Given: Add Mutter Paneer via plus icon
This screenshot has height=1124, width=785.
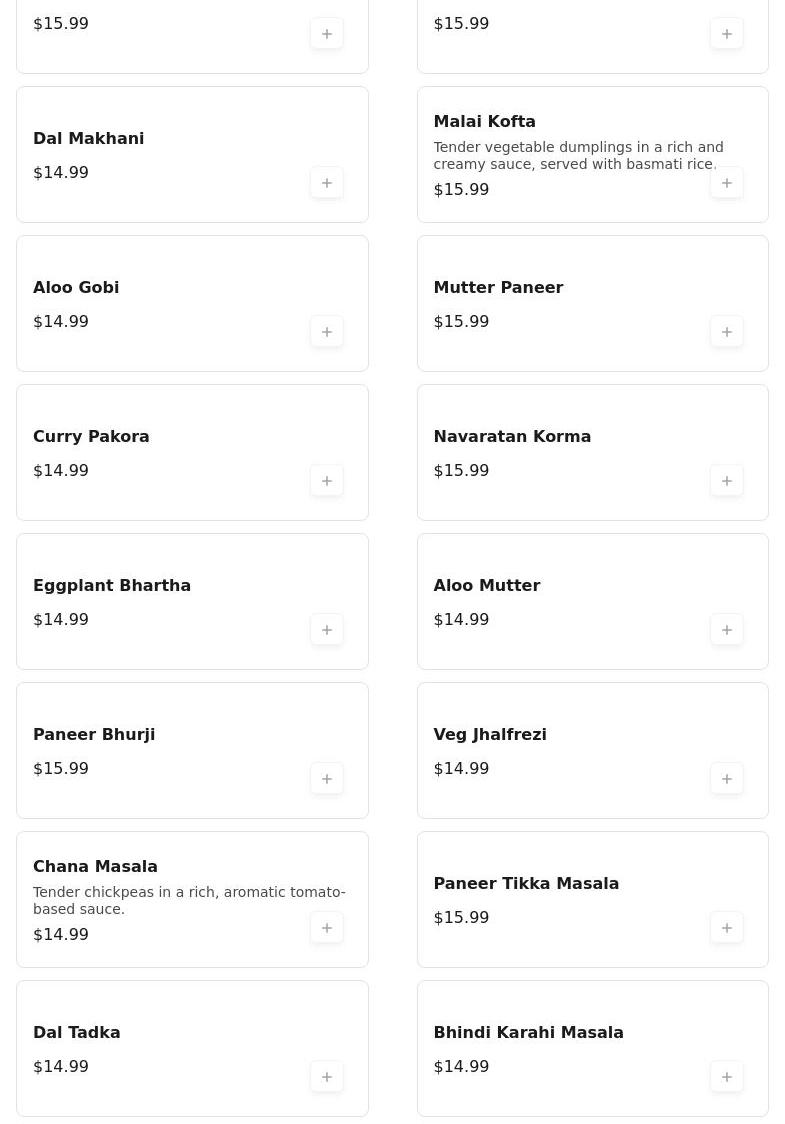Looking at the screenshot, I should click(x=727, y=332).
